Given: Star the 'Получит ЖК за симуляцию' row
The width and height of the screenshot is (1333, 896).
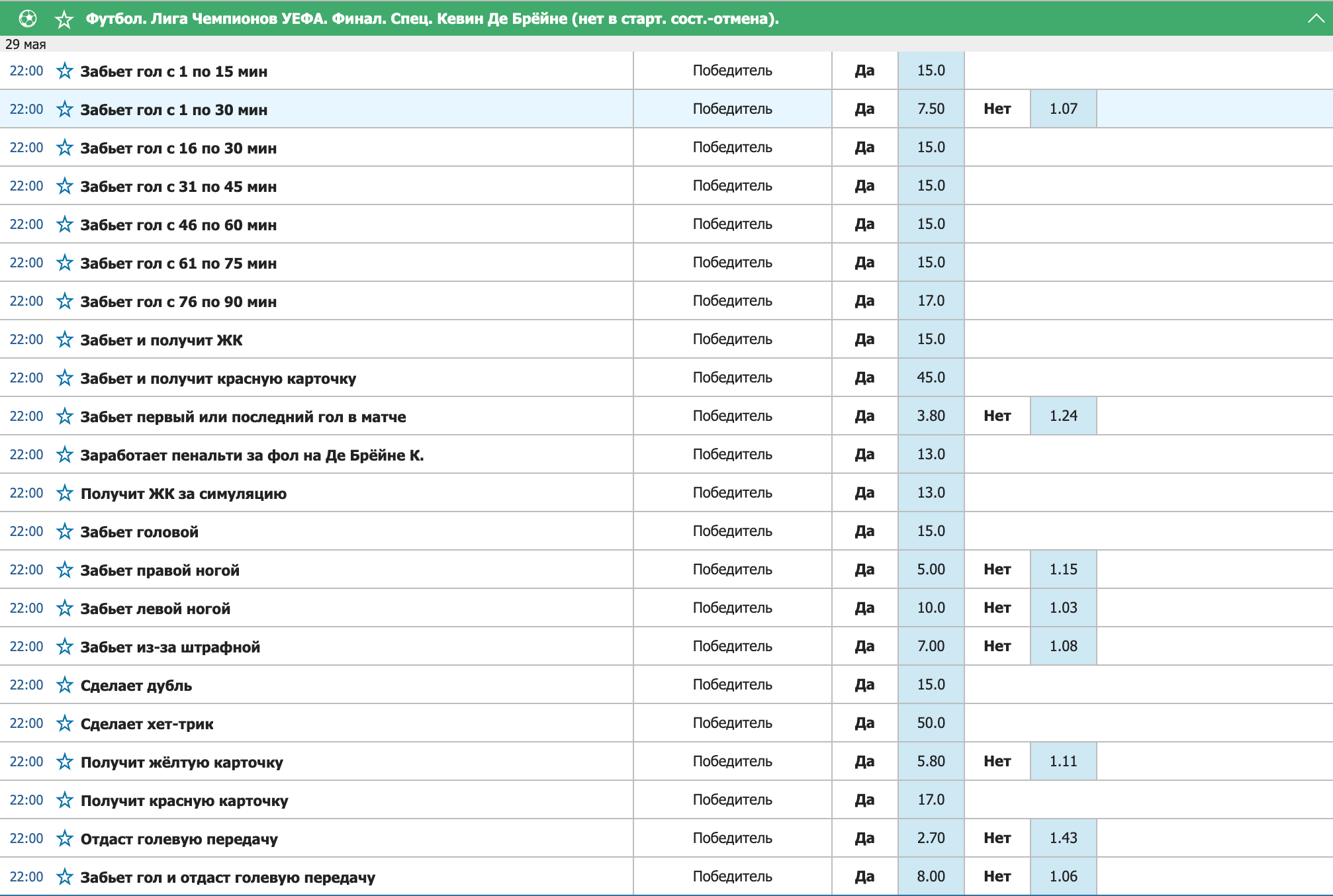Looking at the screenshot, I should 64,493.
